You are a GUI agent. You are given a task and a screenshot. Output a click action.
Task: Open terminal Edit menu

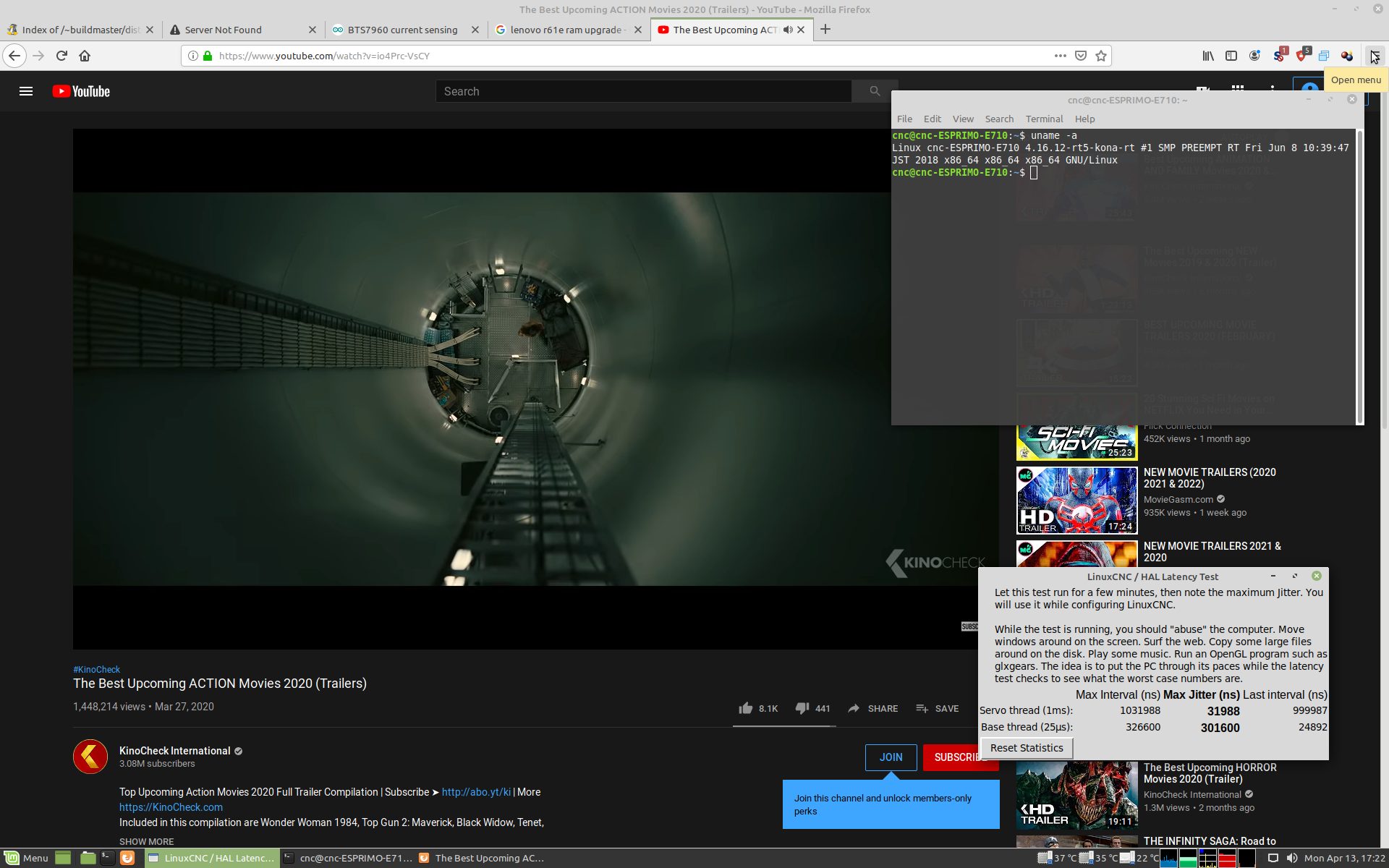click(x=933, y=119)
